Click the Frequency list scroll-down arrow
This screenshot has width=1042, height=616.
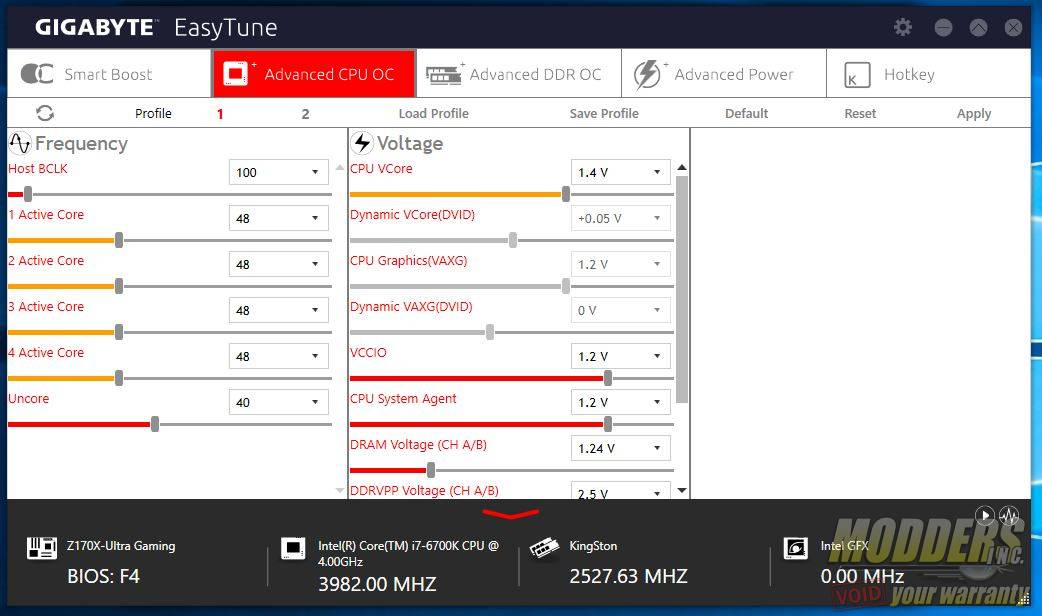click(340, 490)
